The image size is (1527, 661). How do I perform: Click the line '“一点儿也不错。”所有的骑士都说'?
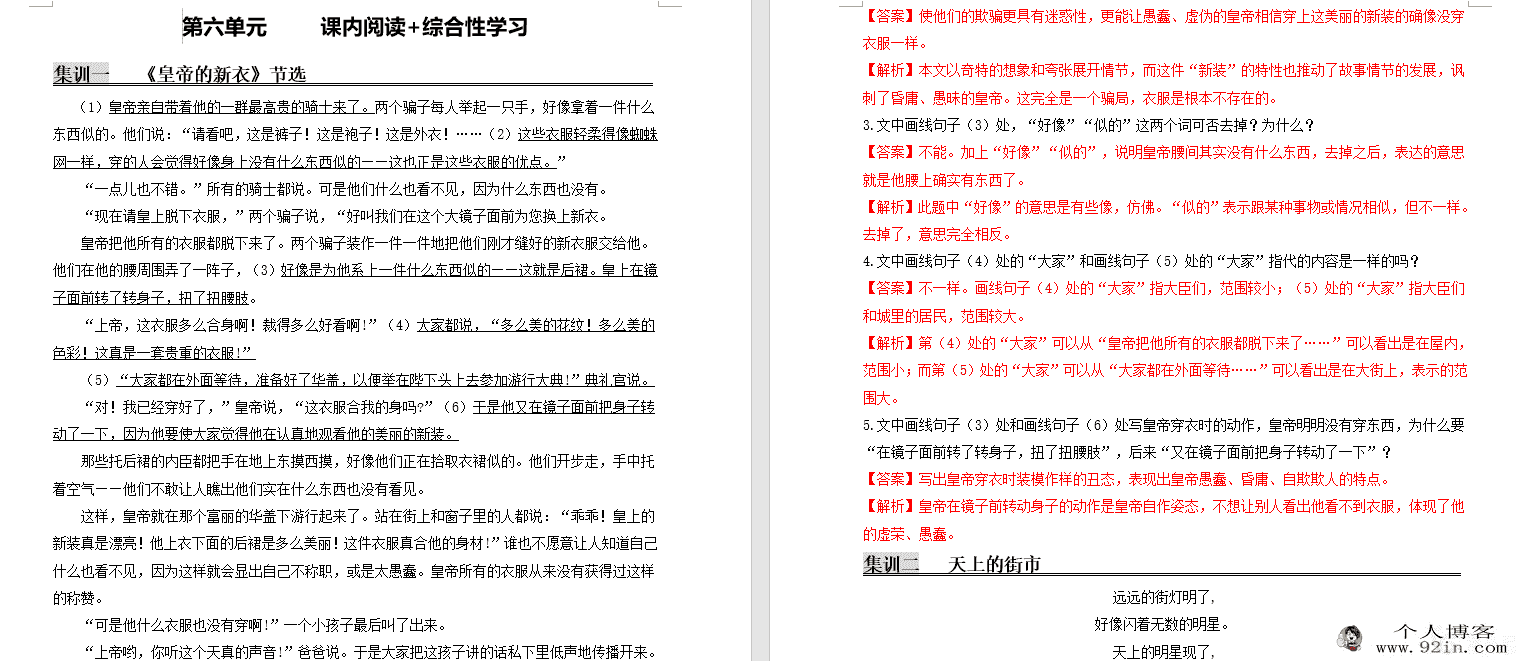[346, 189]
